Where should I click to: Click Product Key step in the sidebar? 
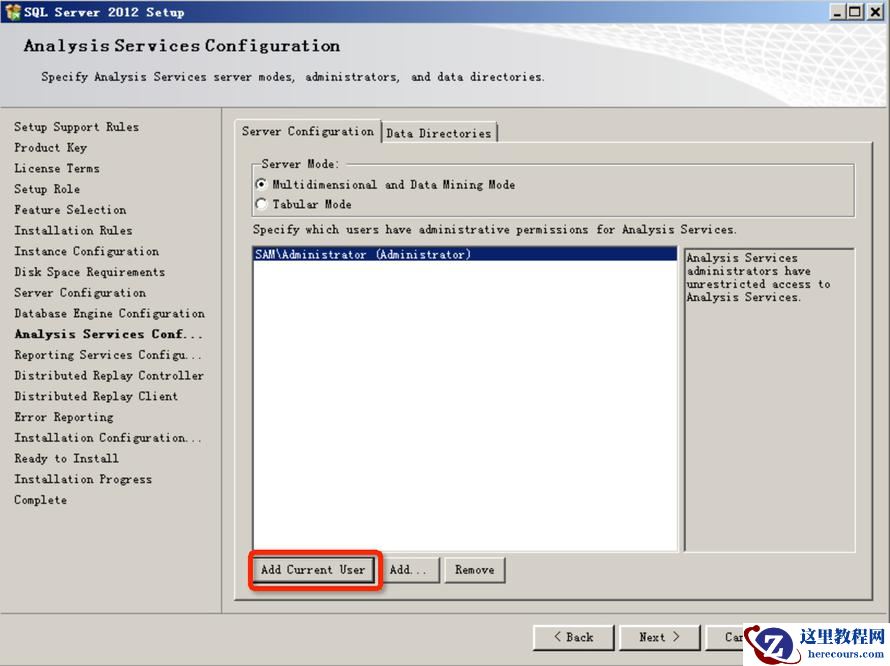(x=51, y=148)
